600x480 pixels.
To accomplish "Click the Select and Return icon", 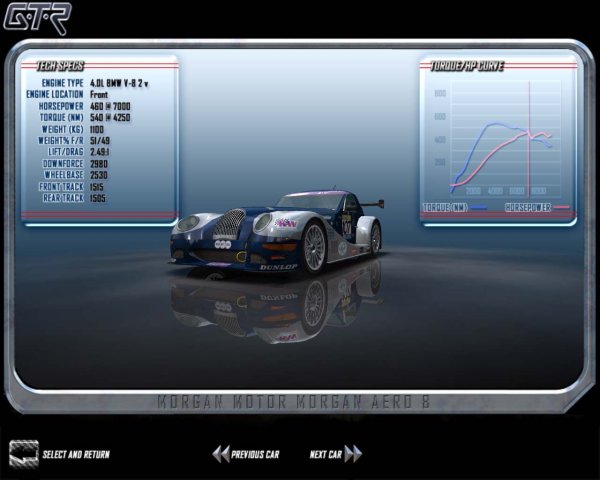I will coord(23,453).
